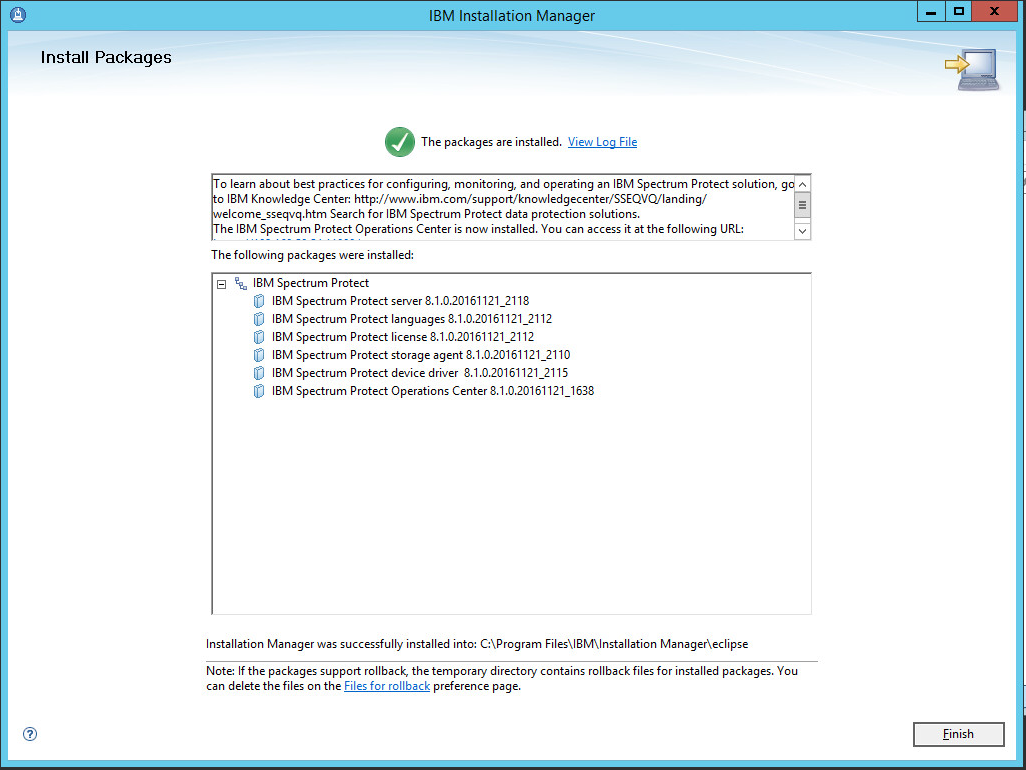This screenshot has height=770, width=1026.
Task: Click the device driver package icon
Action: 259,373
